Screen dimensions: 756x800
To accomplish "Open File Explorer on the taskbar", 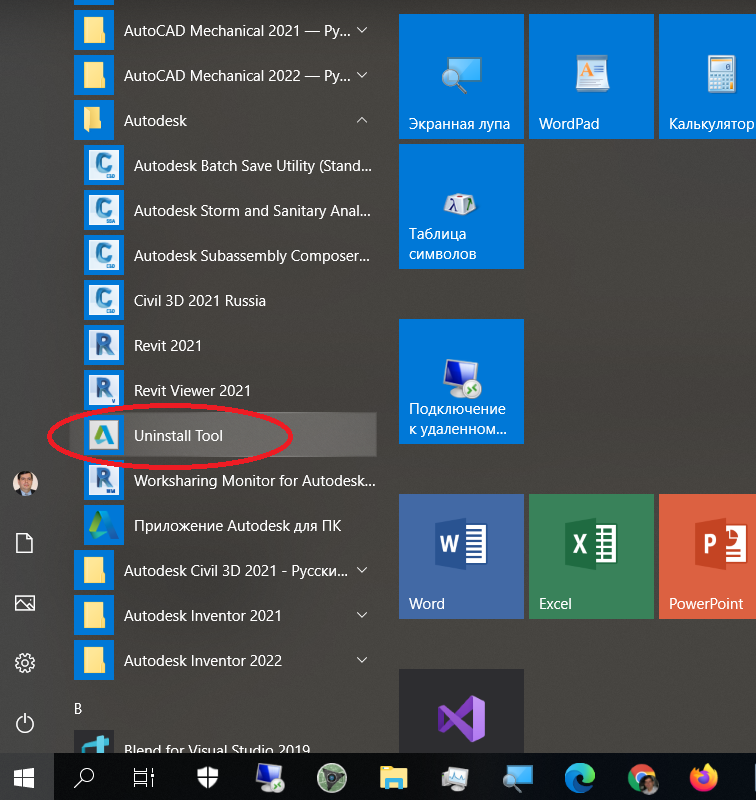I will (x=393, y=778).
